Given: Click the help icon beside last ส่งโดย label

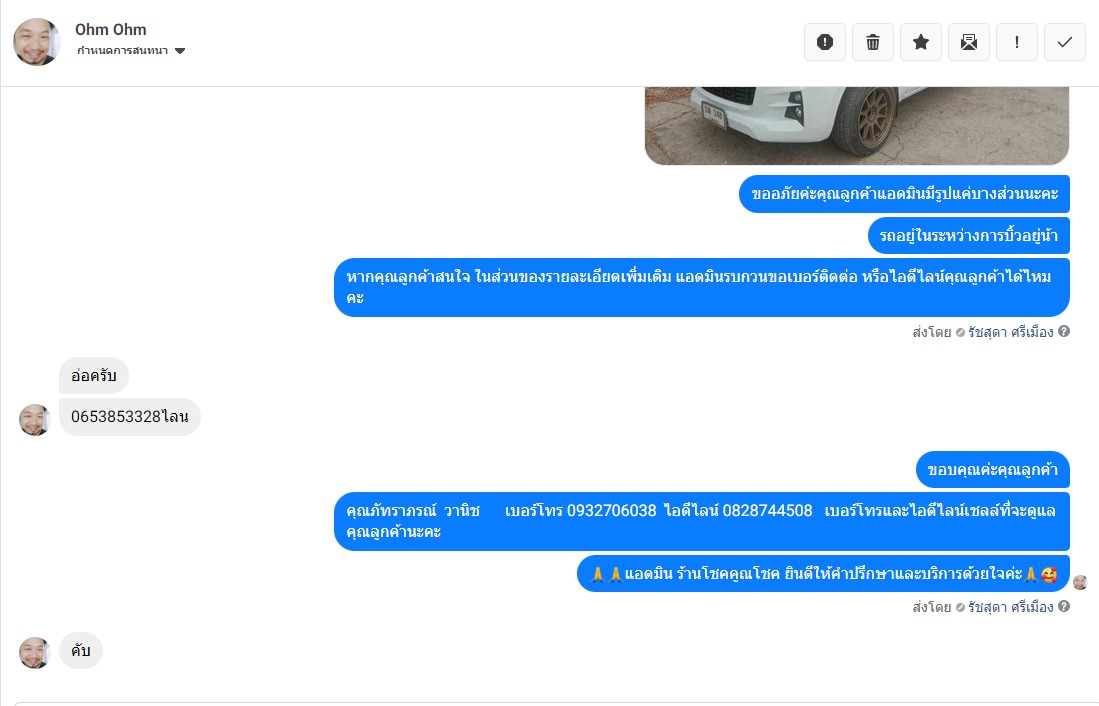Looking at the screenshot, I should click(x=1064, y=606).
